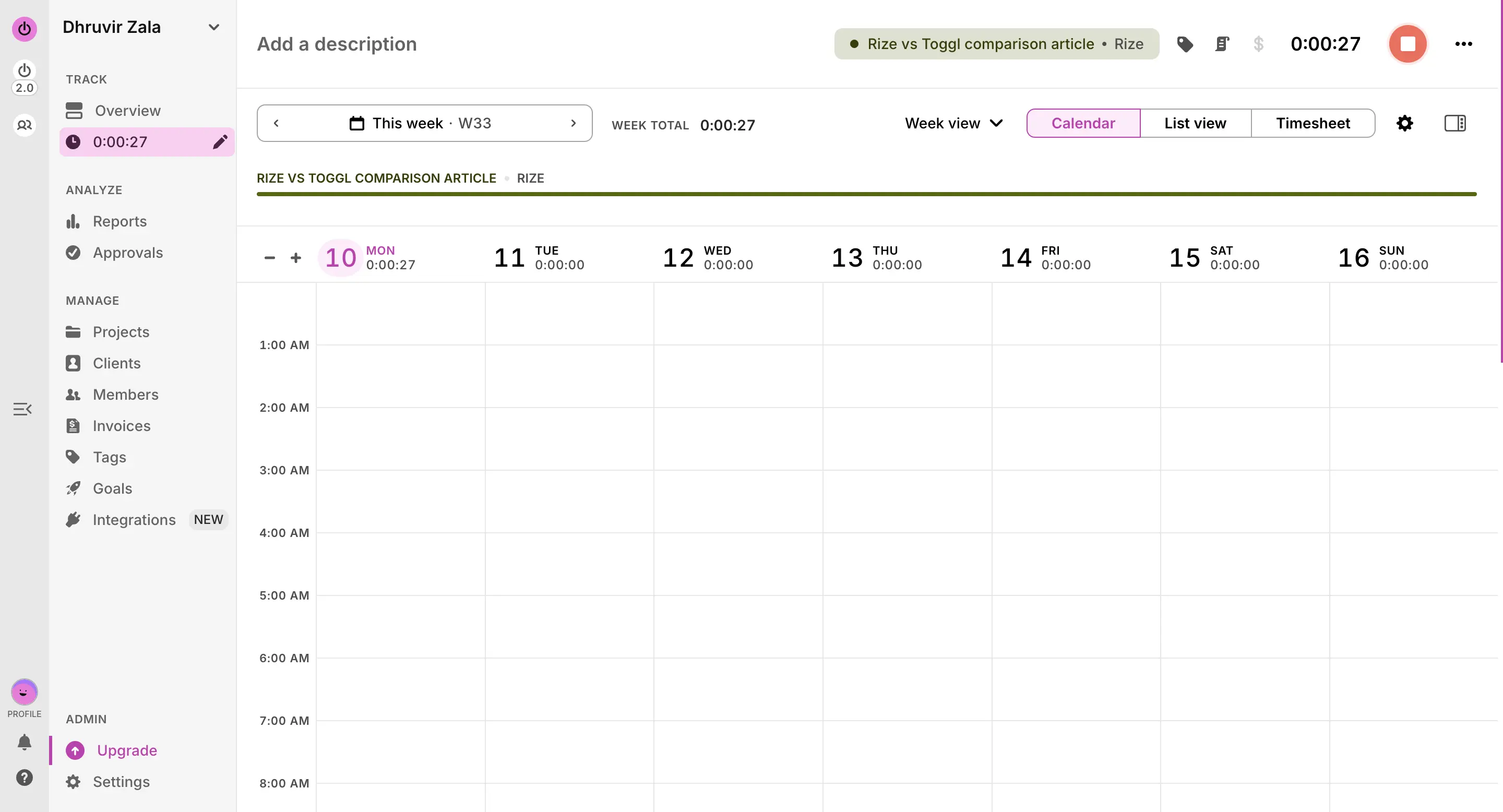
Task: Select Tuesday 11 day header
Action: [539, 257]
